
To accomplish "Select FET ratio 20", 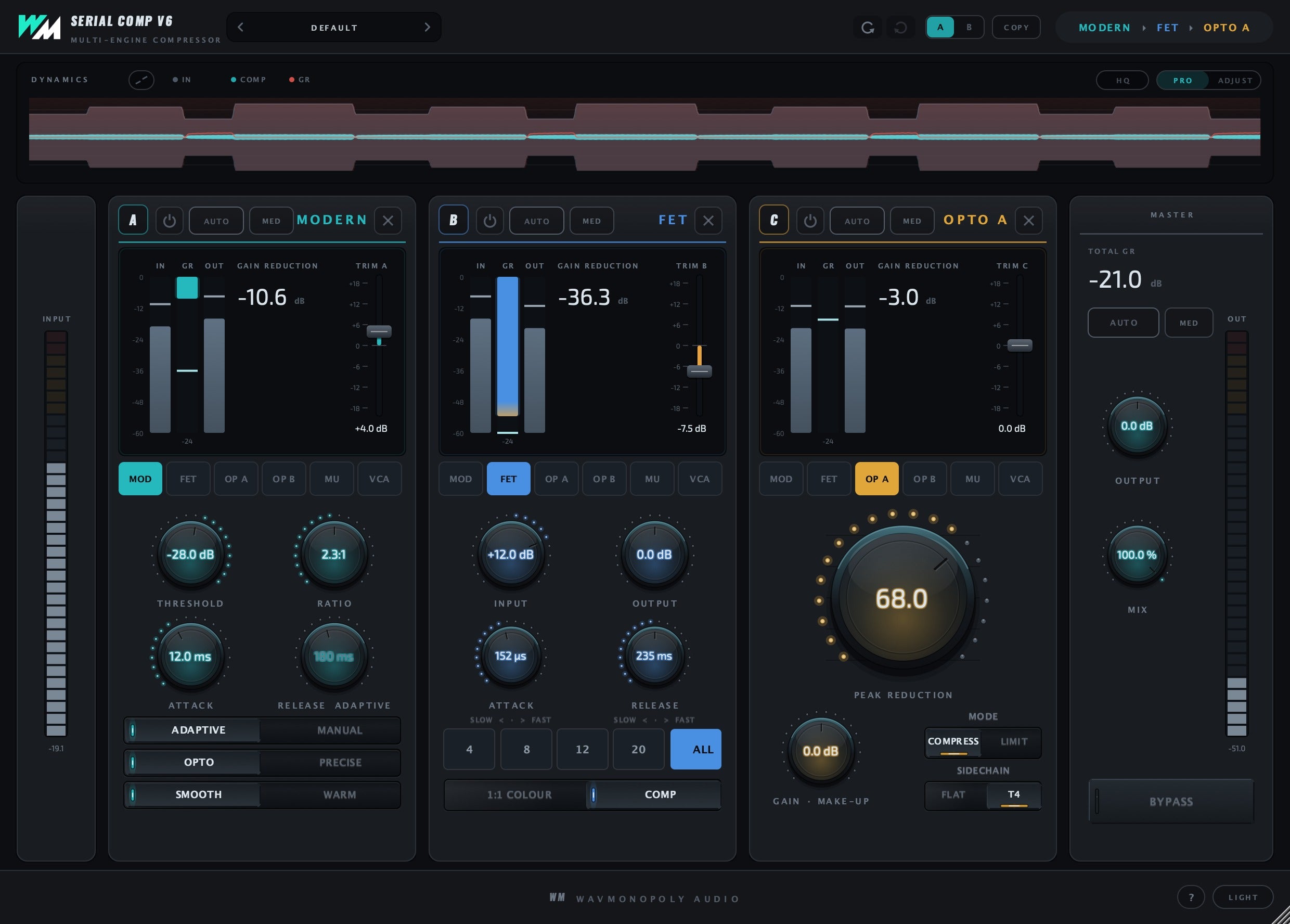I will coord(638,749).
